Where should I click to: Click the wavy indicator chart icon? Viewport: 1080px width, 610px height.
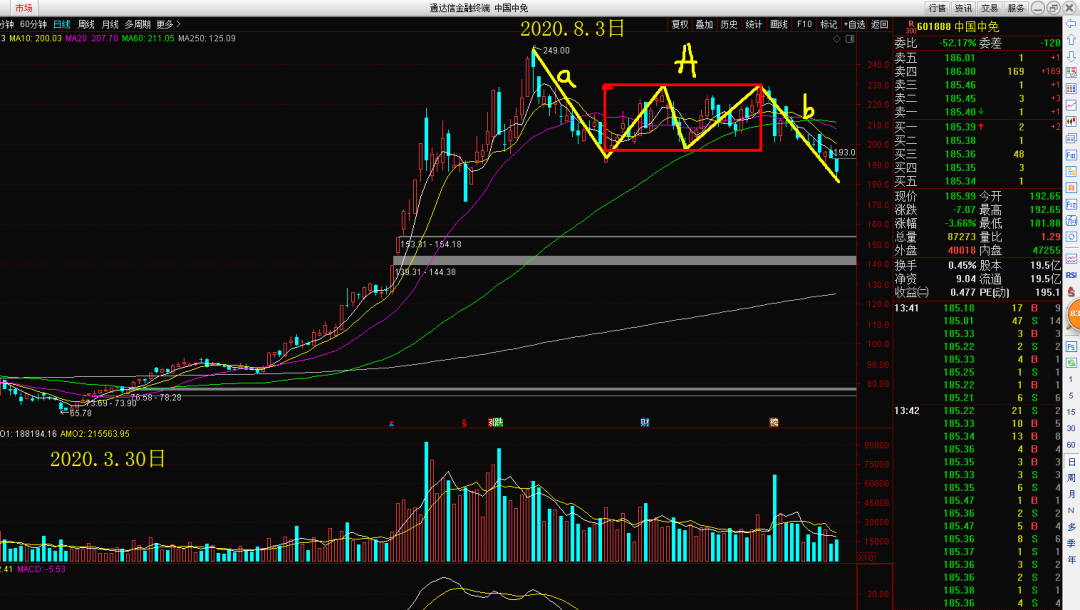[1071, 259]
